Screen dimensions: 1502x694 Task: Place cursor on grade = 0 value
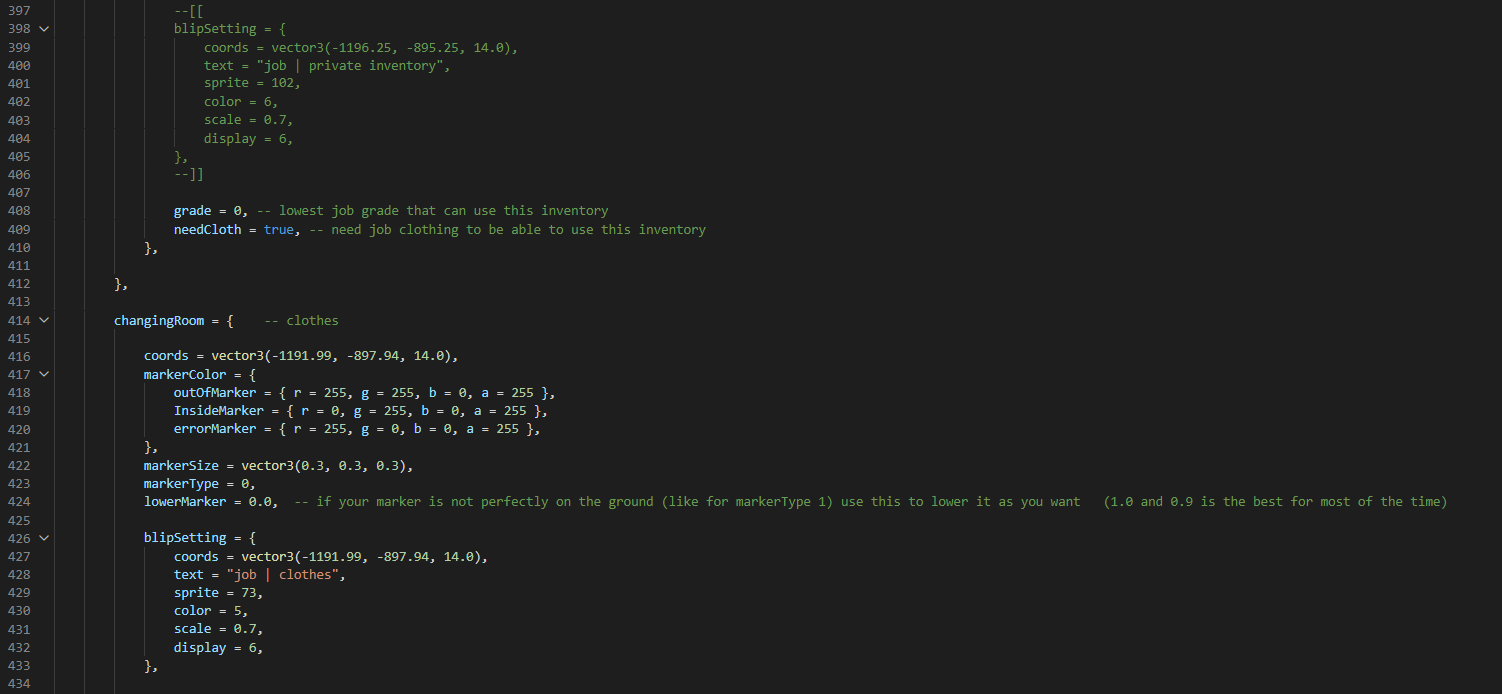point(237,211)
